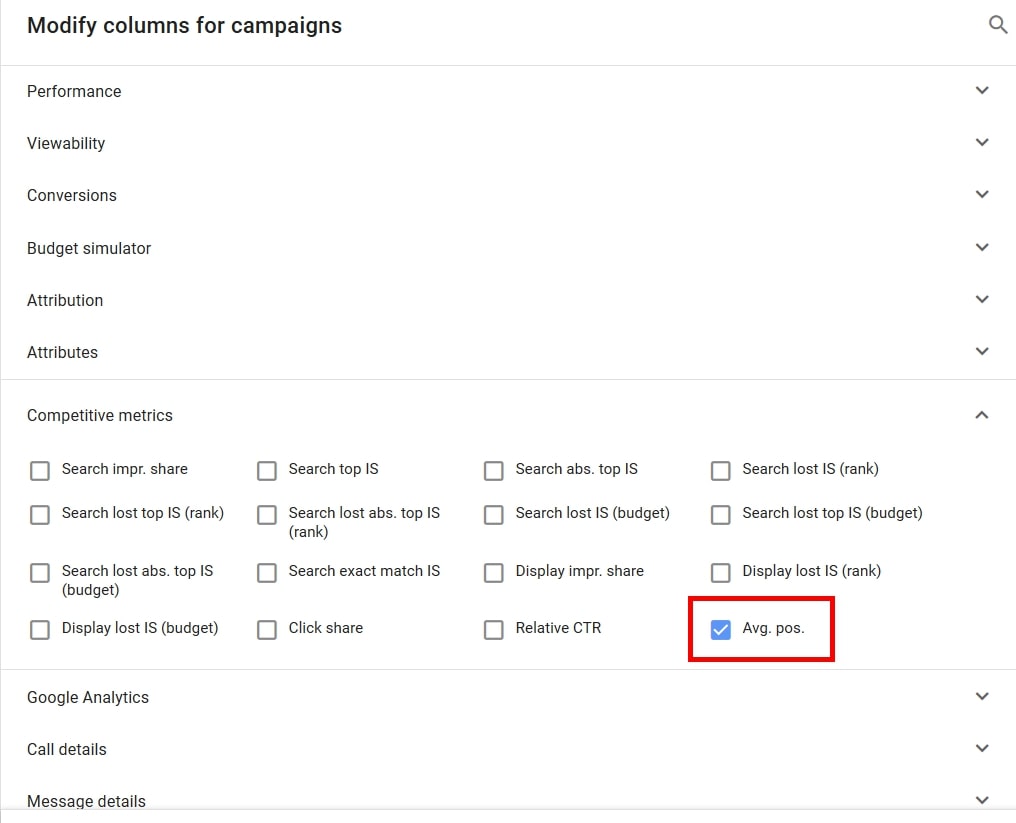Image resolution: width=1016 pixels, height=823 pixels.
Task: Check Search exact match IS
Action: point(267,573)
